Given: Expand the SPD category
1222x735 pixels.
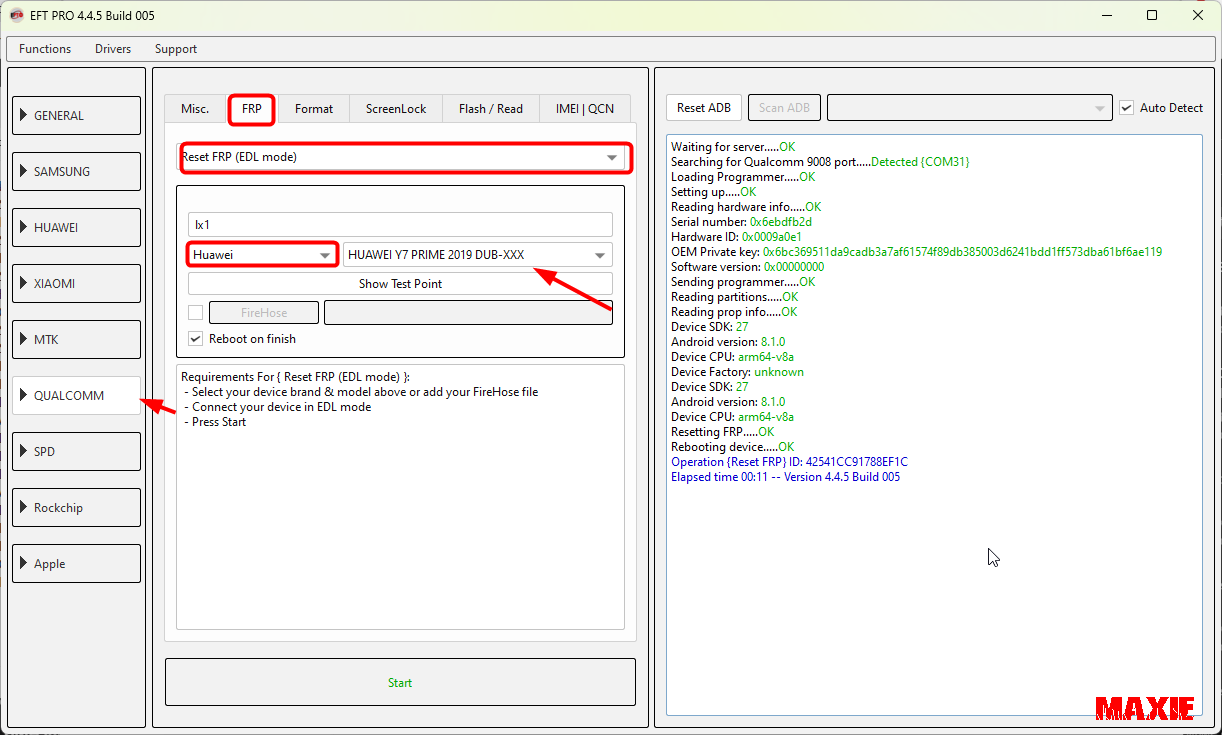Looking at the screenshot, I should [76, 451].
